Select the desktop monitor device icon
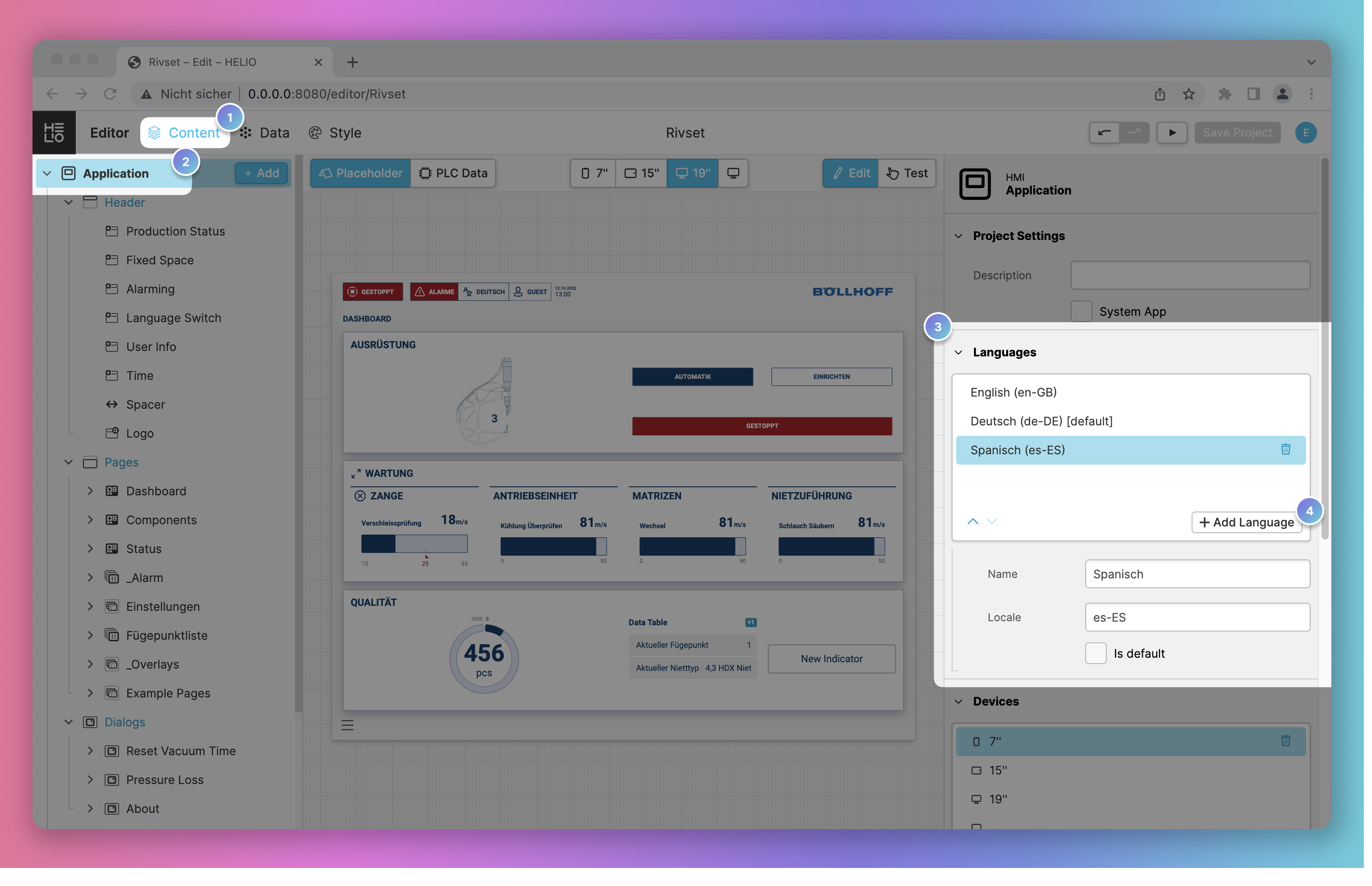The image size is (1372, 886). [x=733, y=173]
